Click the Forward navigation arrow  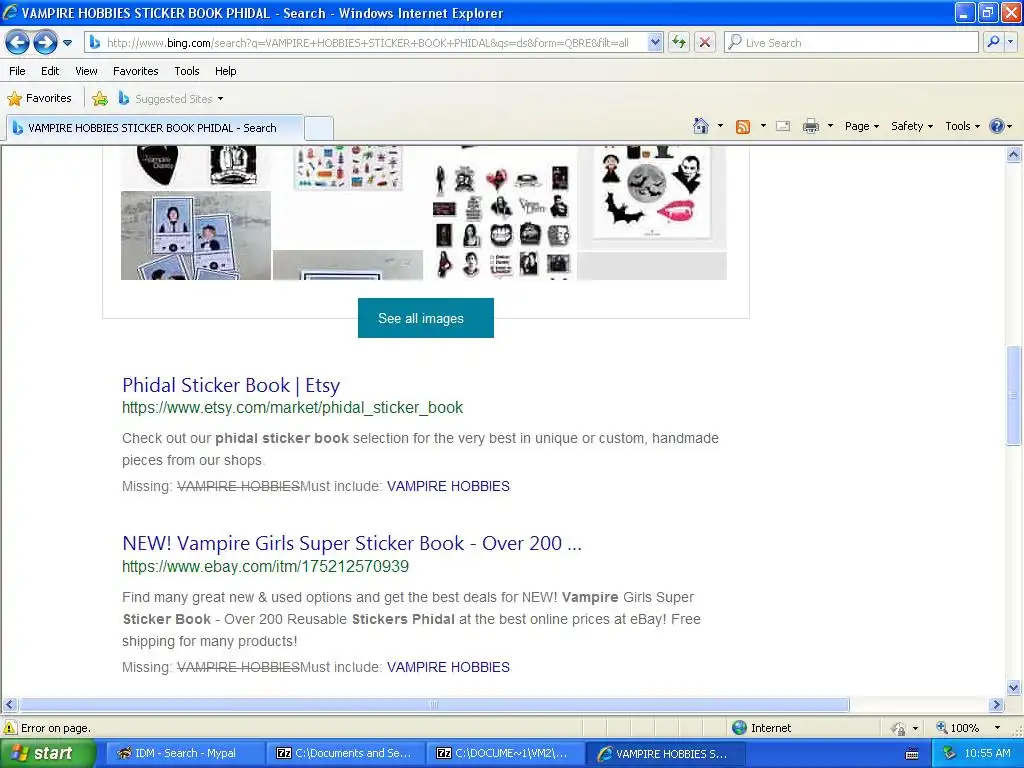[x=45, y=43]
